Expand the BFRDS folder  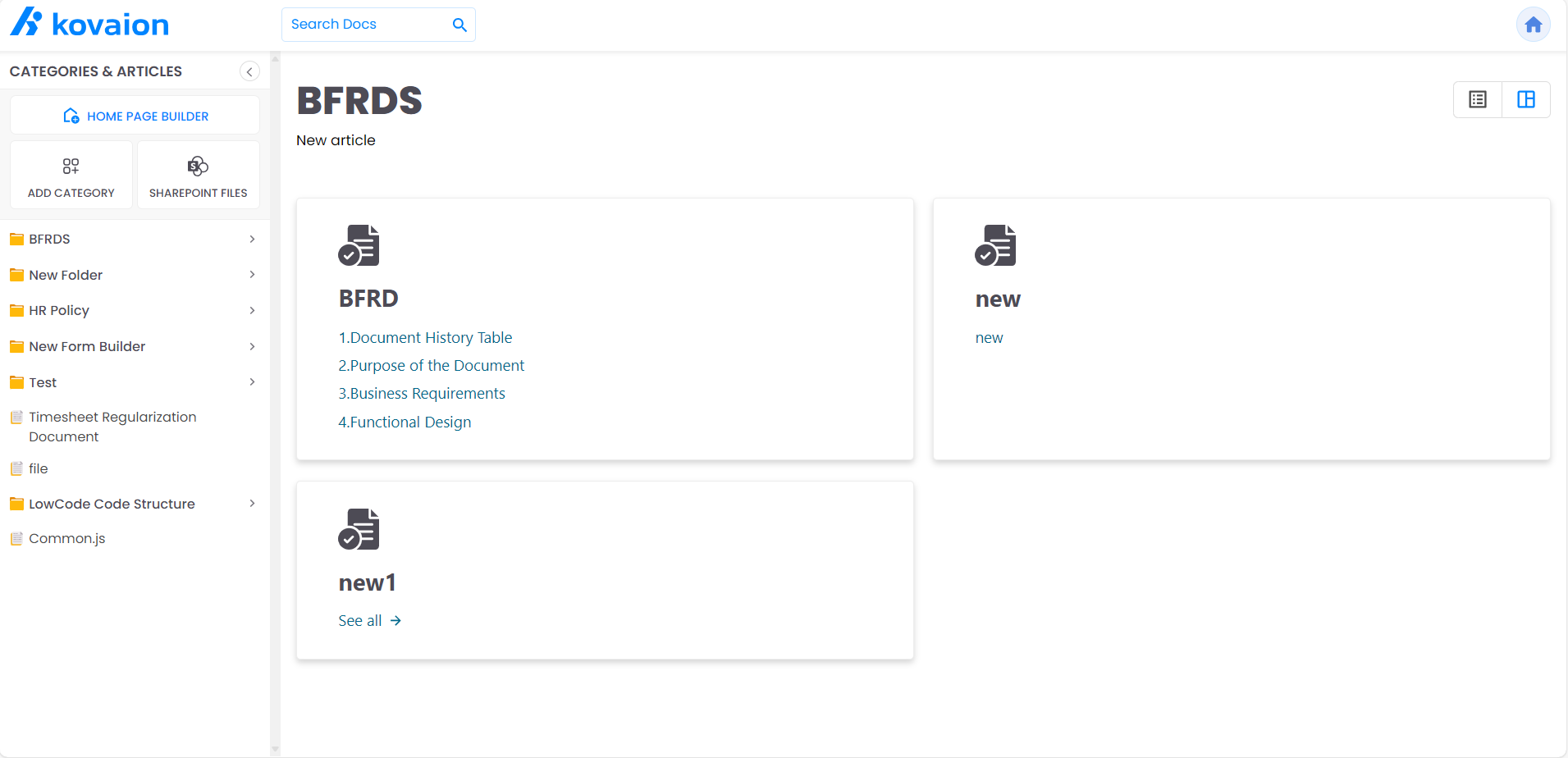(251, 239)
